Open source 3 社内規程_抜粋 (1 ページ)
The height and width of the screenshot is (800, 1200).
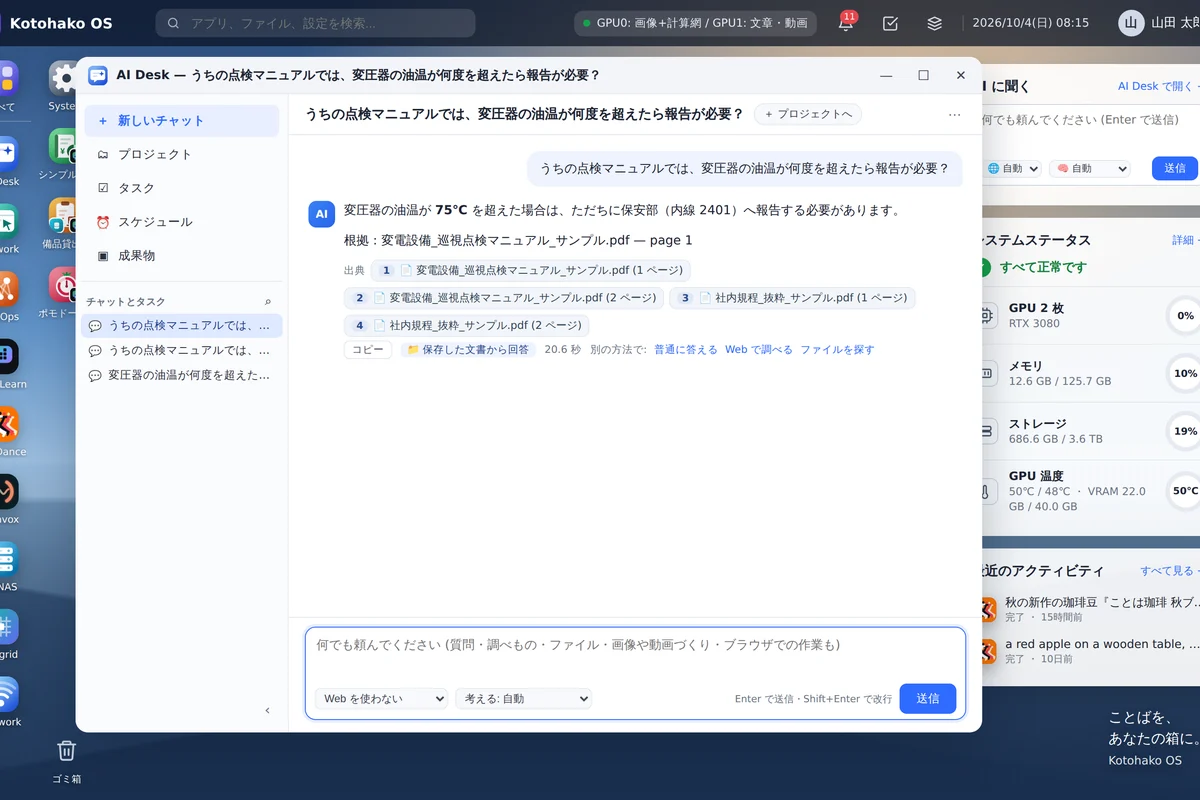point(792,298)
